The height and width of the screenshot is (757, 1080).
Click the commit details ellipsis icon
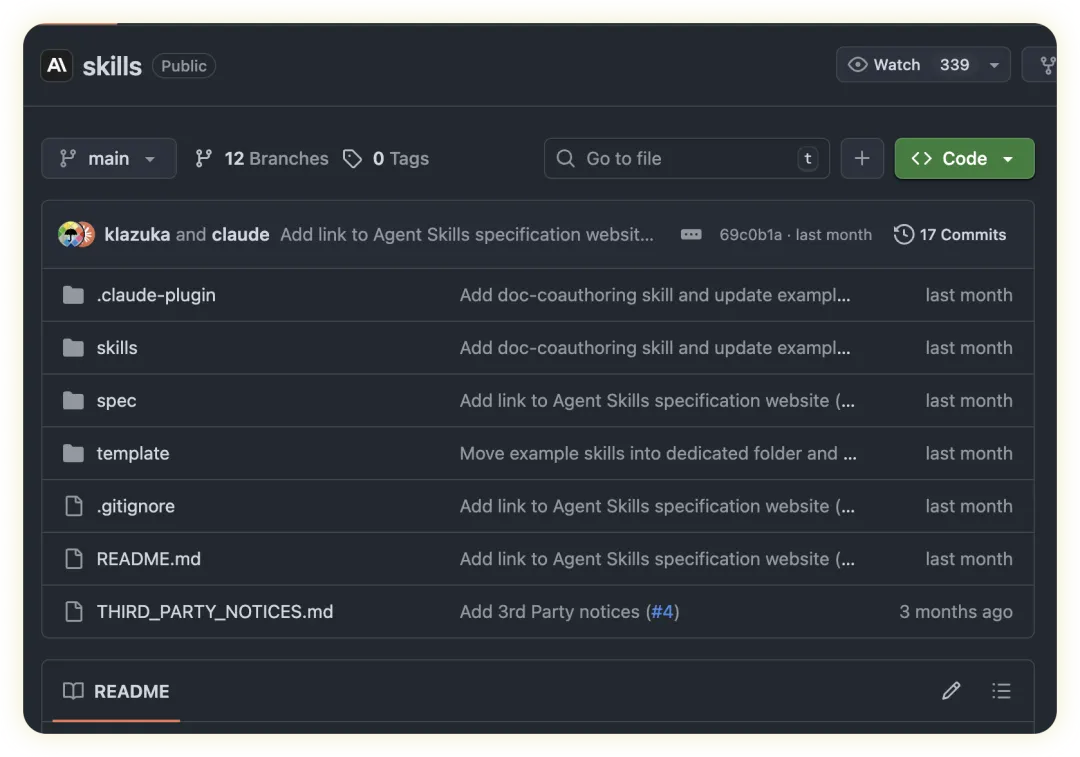(691, 235)
